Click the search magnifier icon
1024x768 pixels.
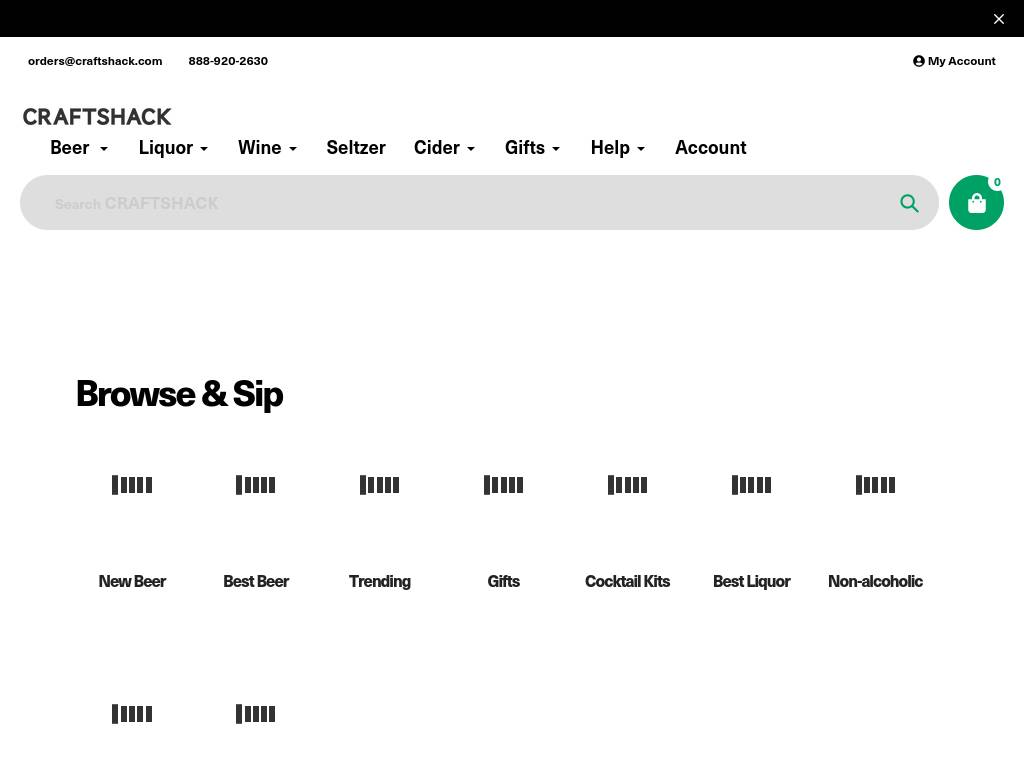909,203
